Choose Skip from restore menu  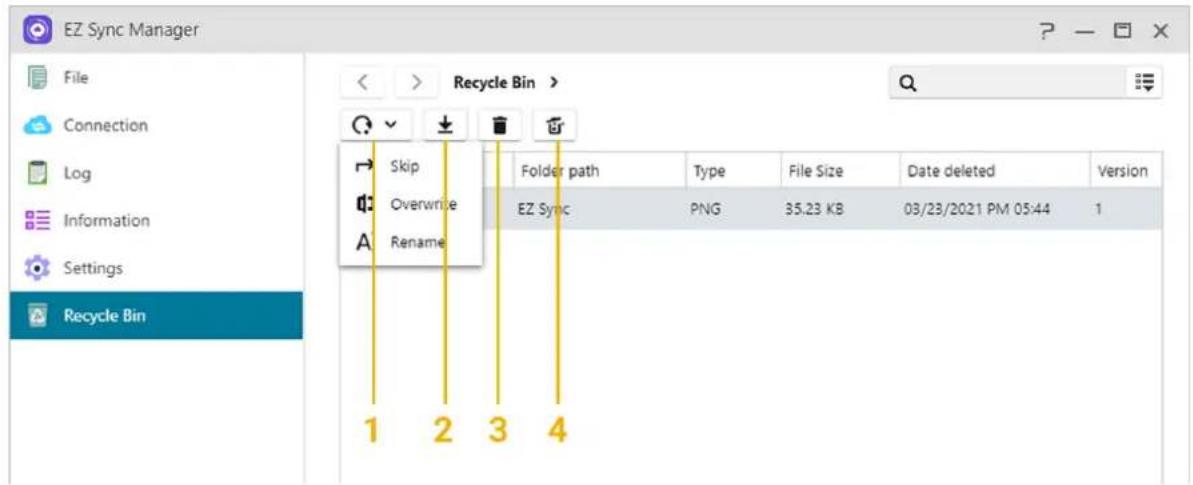coord(404,166)
